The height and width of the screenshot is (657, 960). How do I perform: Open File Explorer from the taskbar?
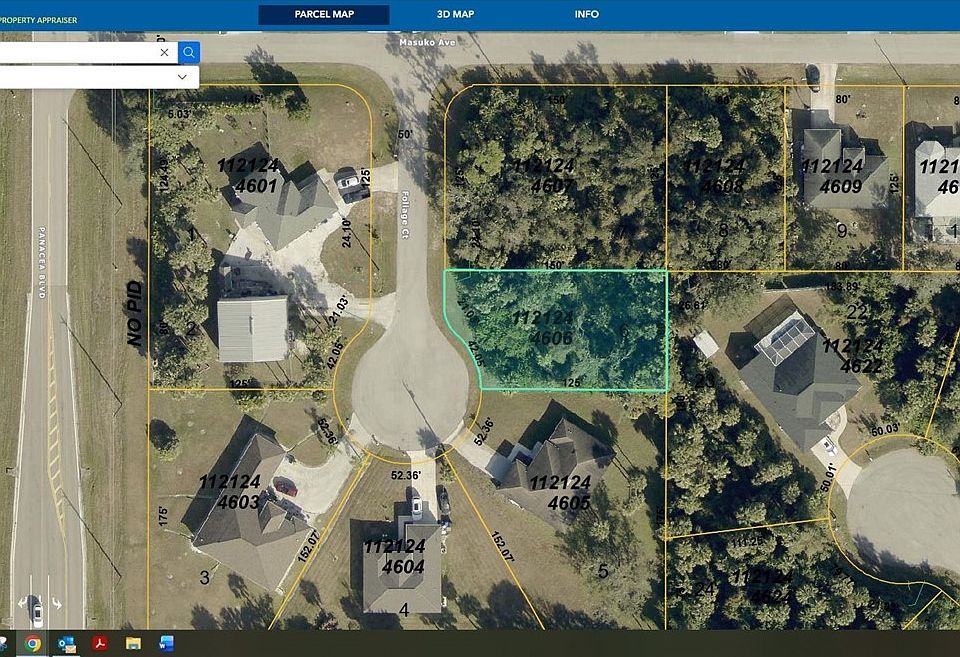pyautogui.click(x=133, y=644)
